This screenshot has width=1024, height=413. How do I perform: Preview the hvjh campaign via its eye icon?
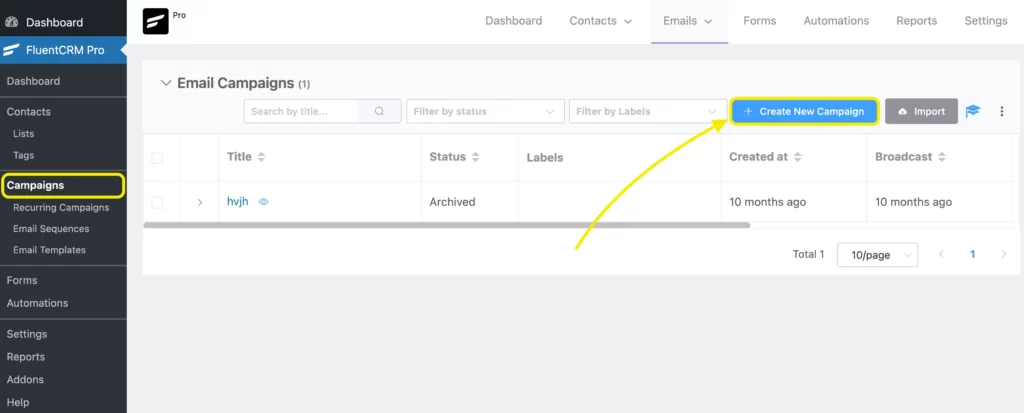tap(263, 202)
